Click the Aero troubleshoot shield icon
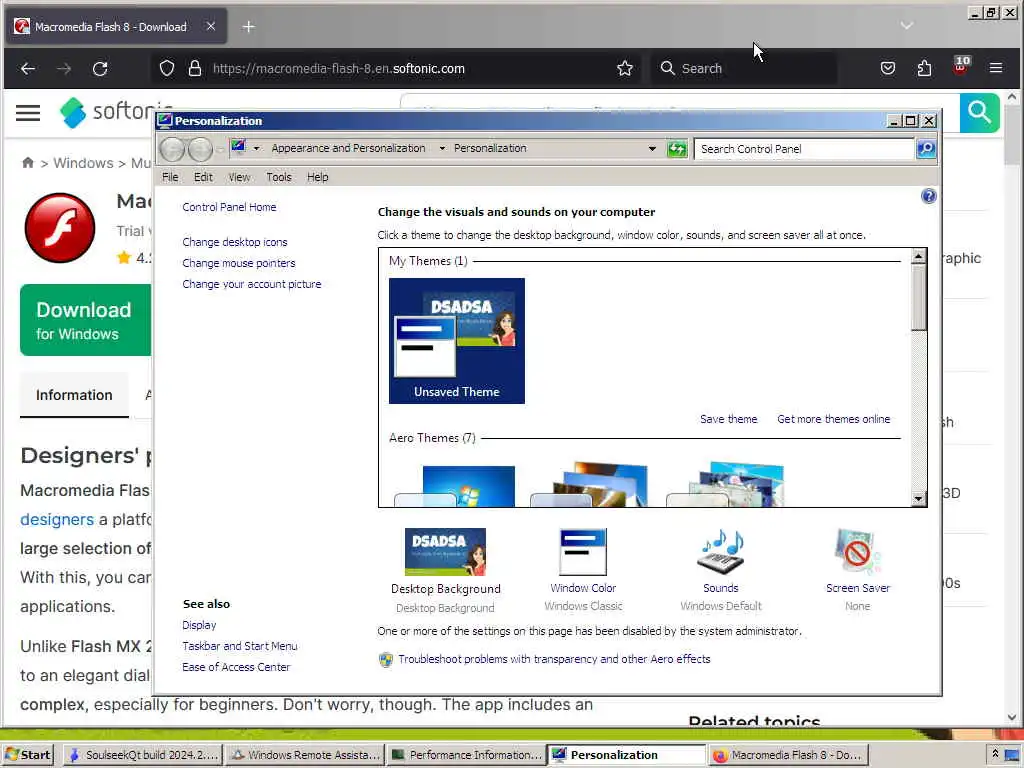Viewport: 1024px width, 768px height. click(x=386, y=660)
